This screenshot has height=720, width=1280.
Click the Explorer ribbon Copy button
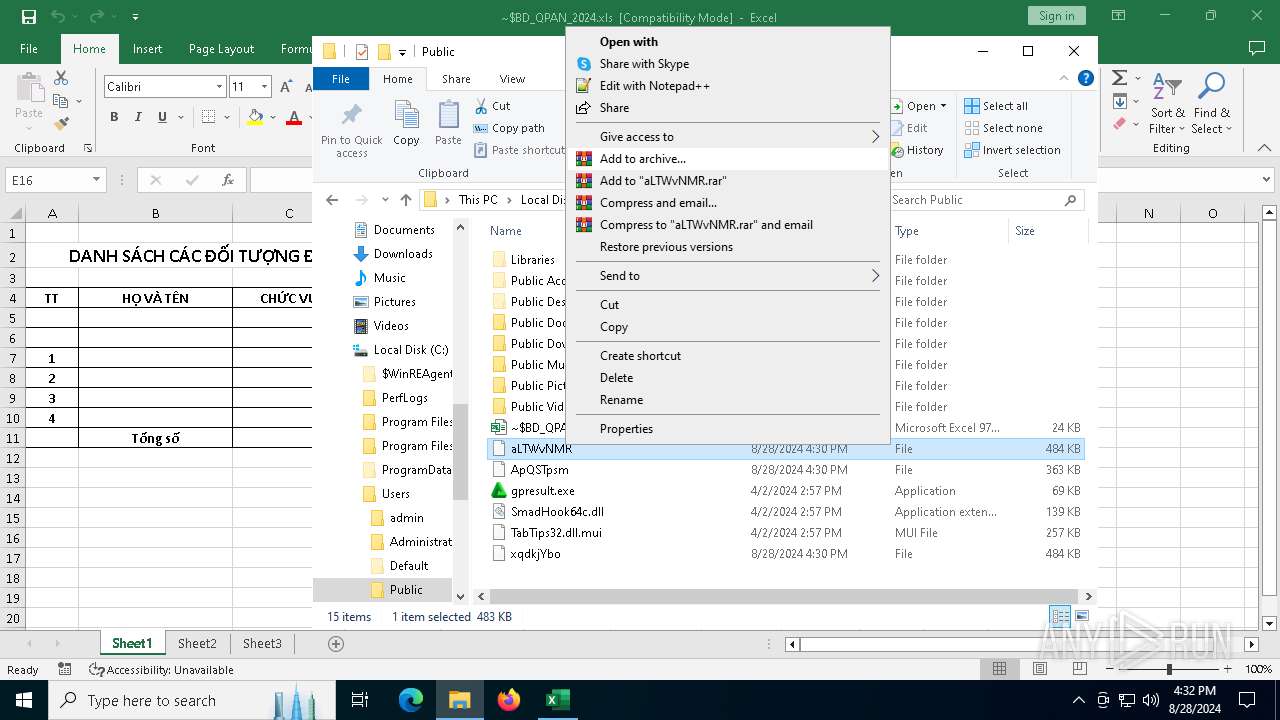click(x=406, y=124)
